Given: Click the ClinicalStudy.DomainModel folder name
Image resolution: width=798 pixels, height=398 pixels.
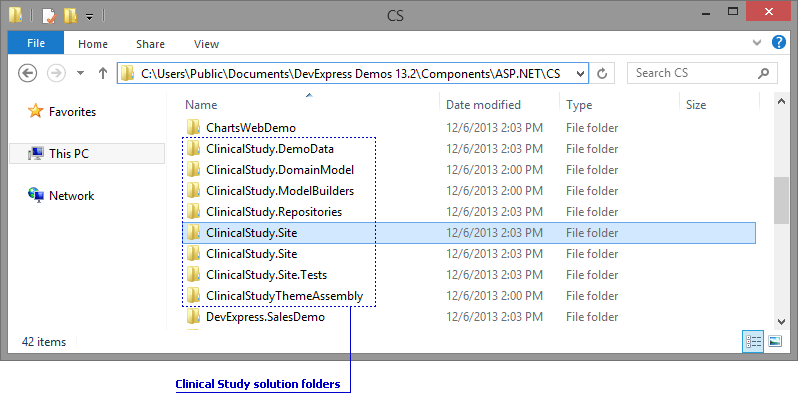Looking at the screenshot, I should point(280,170).
